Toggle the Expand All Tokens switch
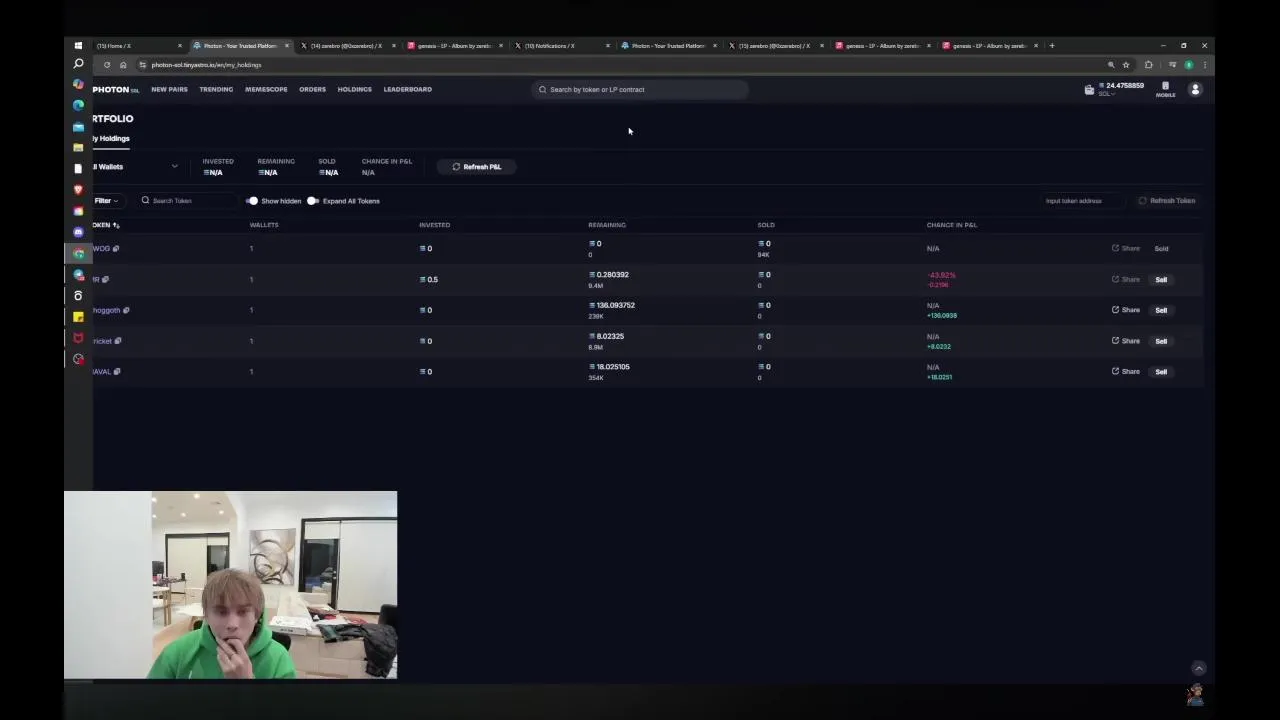The height and width of the screenshot is (720, 1280). 313,201
